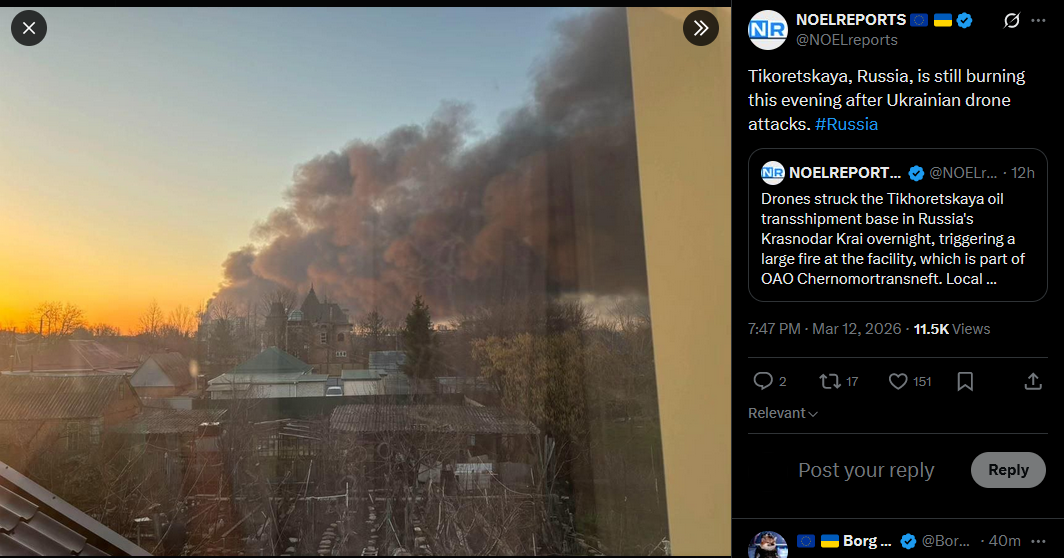Expand the Relevant sort dropdown
Viewport: 1064px width, 558px height.
[x=782, y=413]
